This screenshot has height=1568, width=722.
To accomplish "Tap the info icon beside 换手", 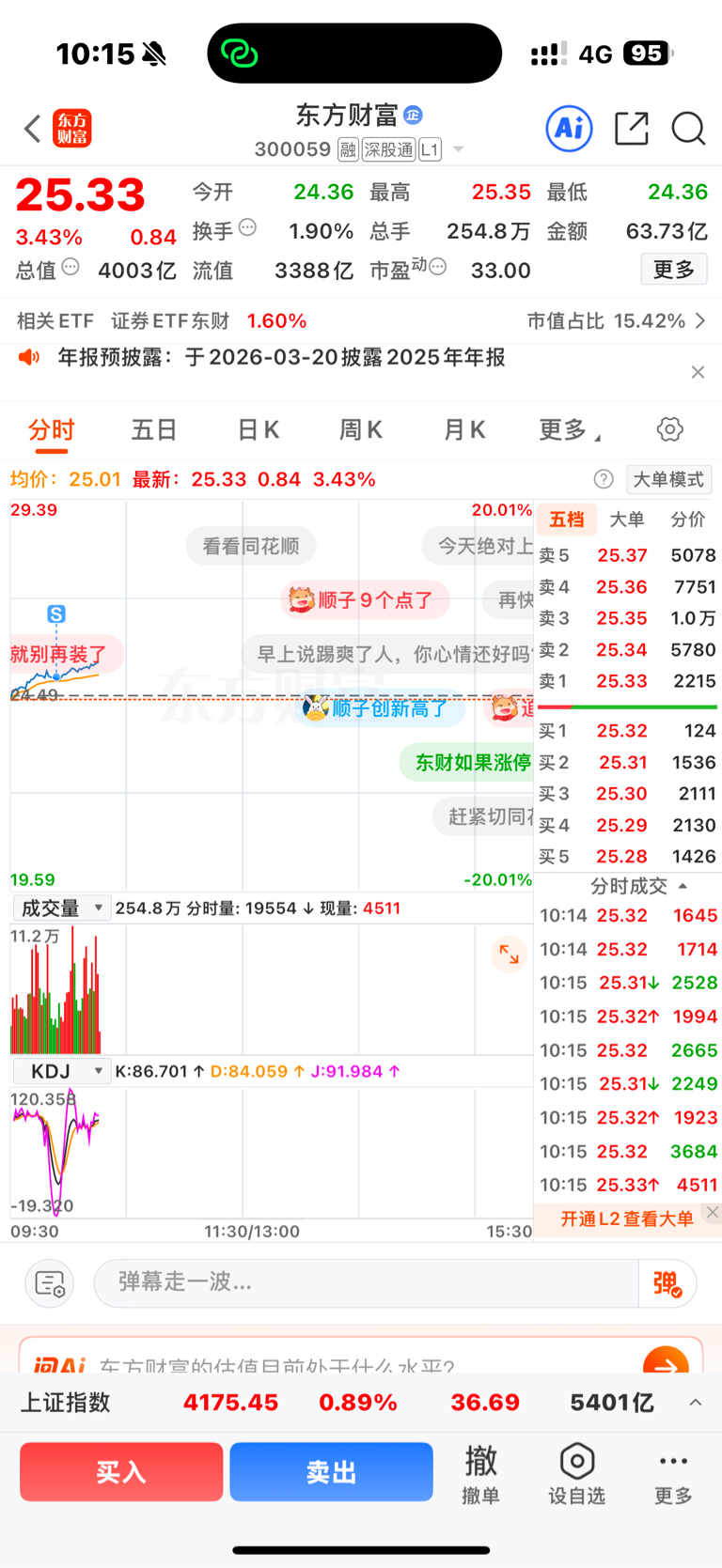I will point(248,226).
